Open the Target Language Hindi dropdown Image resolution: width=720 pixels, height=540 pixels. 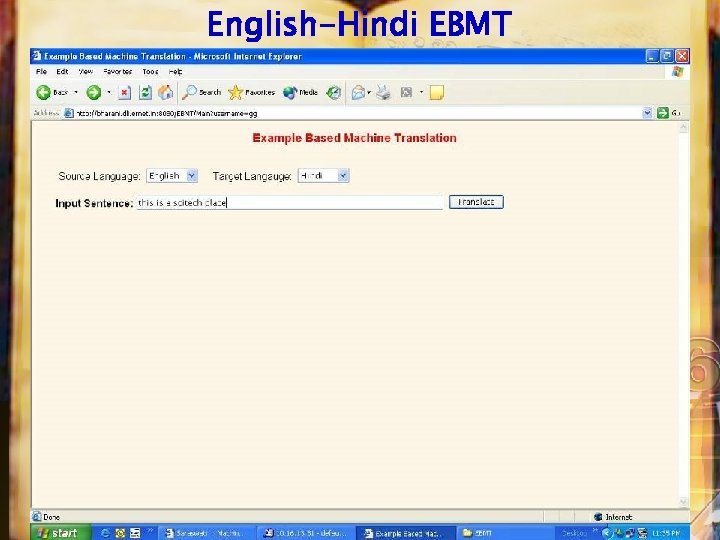[343, 176]
